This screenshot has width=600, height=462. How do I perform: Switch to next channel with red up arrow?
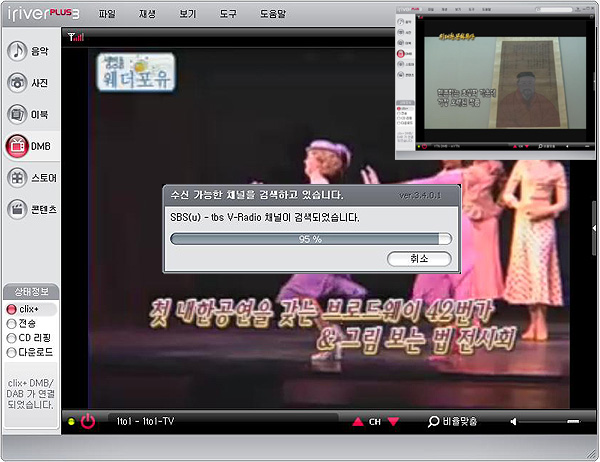pyautogui.click(x=357, y=421)
